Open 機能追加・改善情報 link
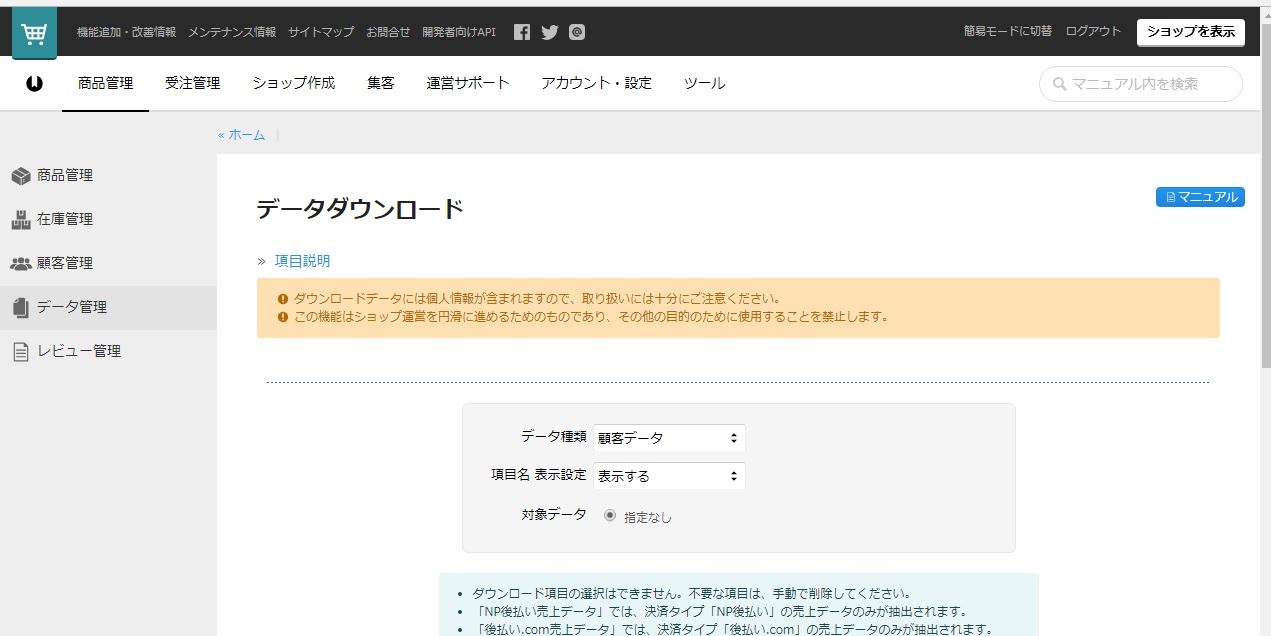1271x636 pixels. pos(126,32)
